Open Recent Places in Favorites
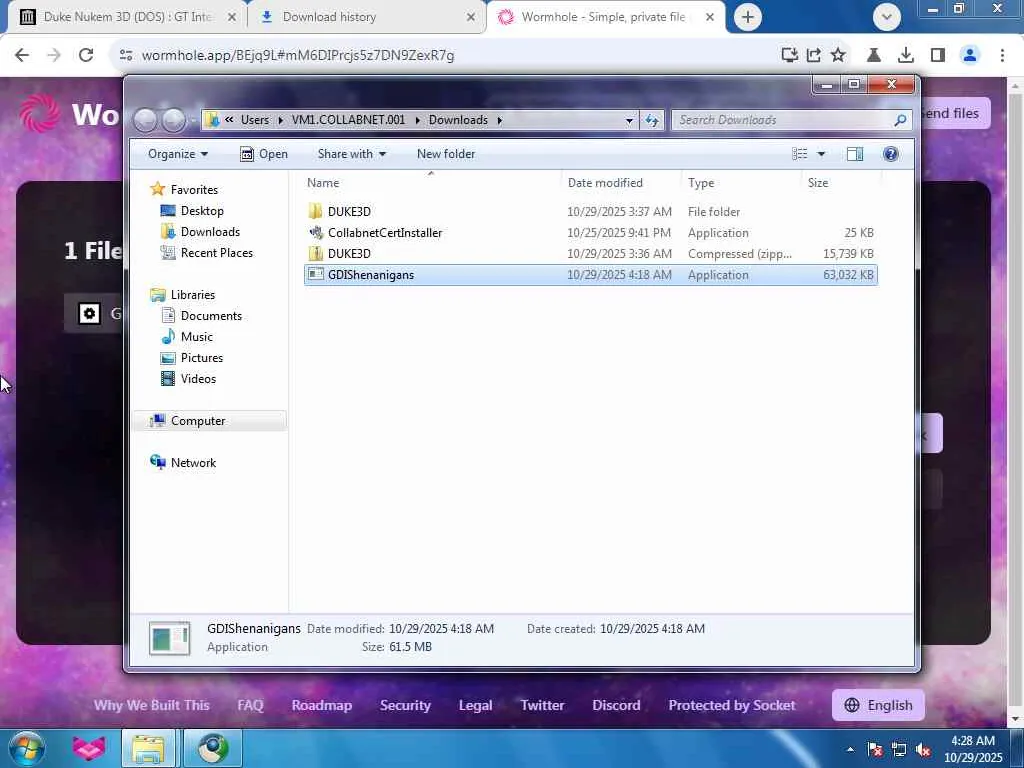 click(x=216, y=253)
